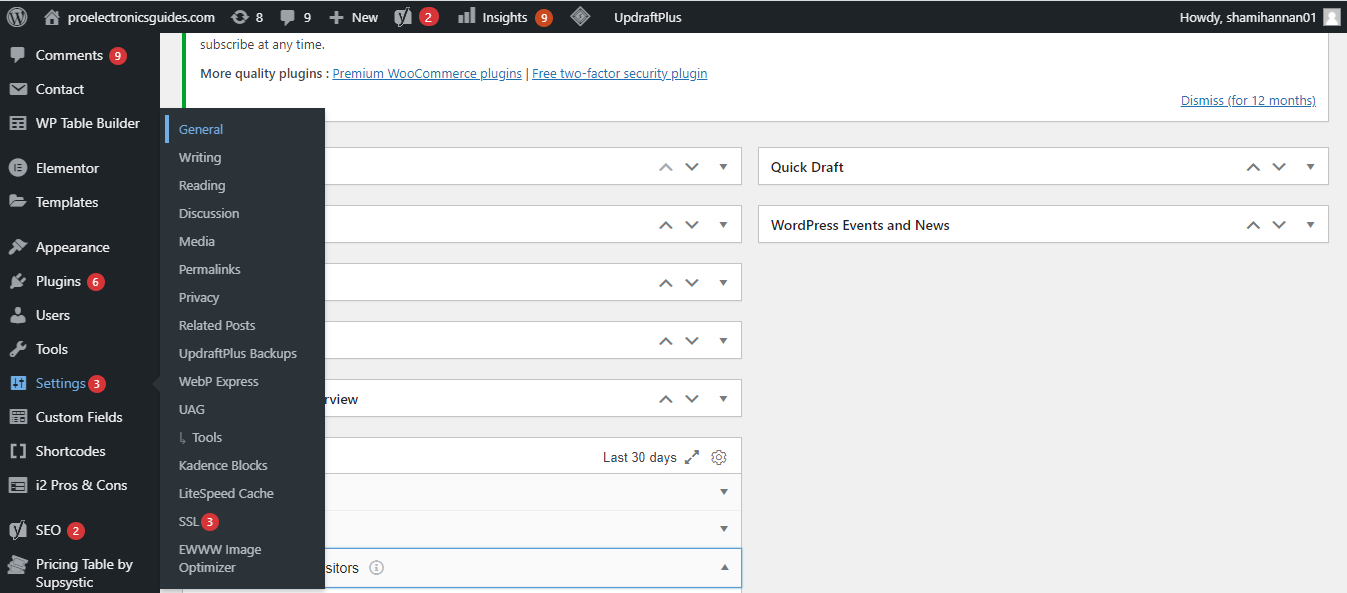
Task: Click the Plugins sidebar icon
Action: 18,281
